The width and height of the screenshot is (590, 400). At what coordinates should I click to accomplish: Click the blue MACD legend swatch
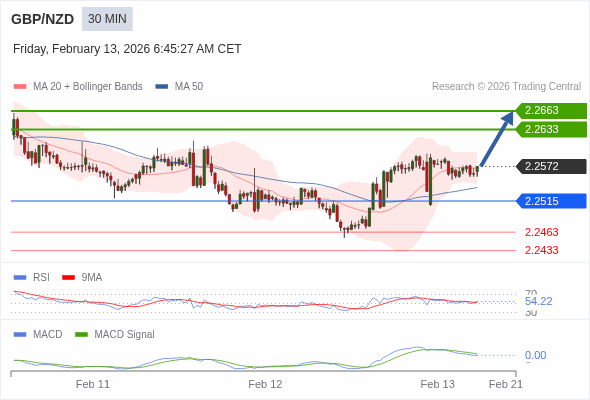(x=20, y=335)
